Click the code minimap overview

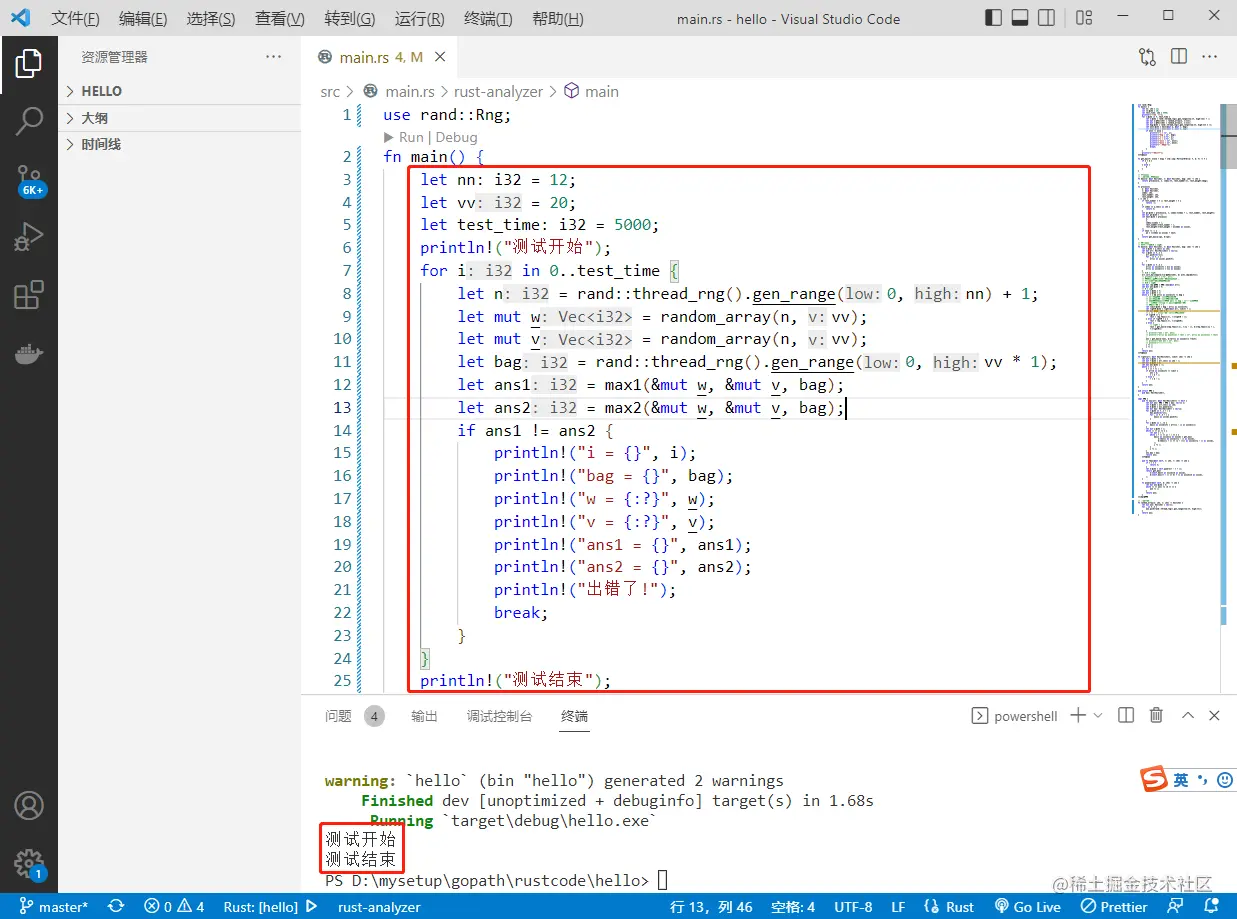(x=1175, y=310)
